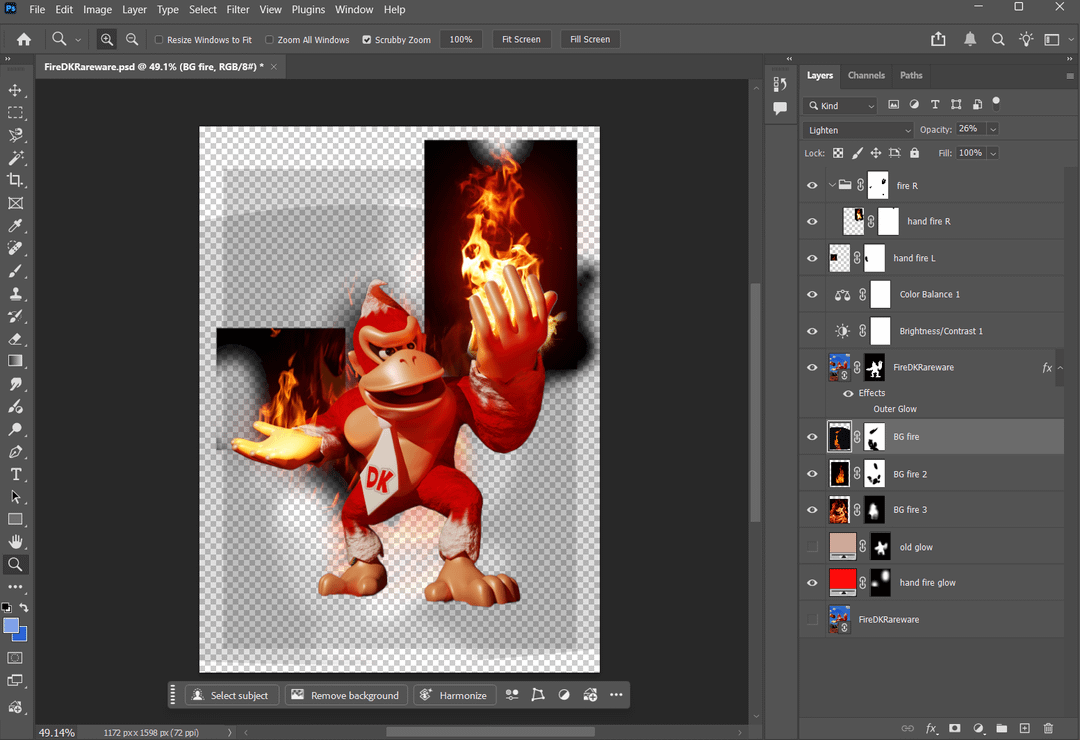Show the old glow layer

pyautogui.click(x=812, y=547)
